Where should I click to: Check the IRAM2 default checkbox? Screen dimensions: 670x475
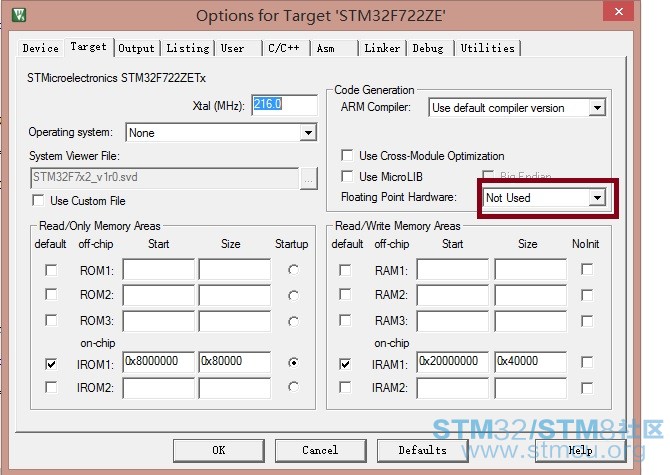[x=345, y=387]
